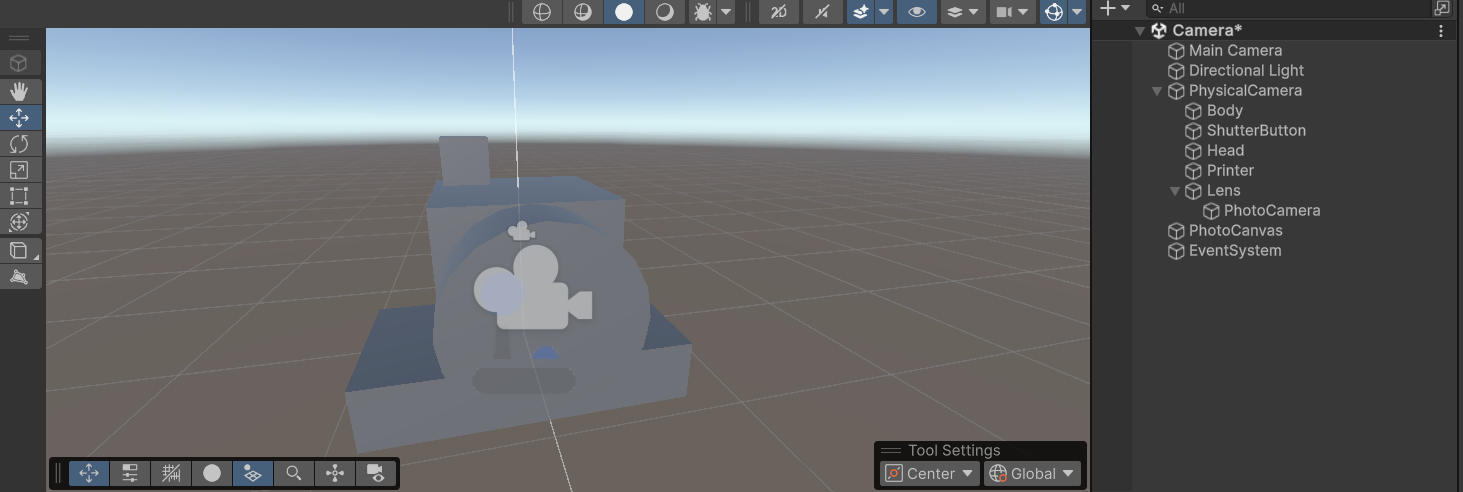Focus the hierarchy search field
Image resolution: width=1463 pixels, height=492 pixels.
click(x=1286, y=8)
